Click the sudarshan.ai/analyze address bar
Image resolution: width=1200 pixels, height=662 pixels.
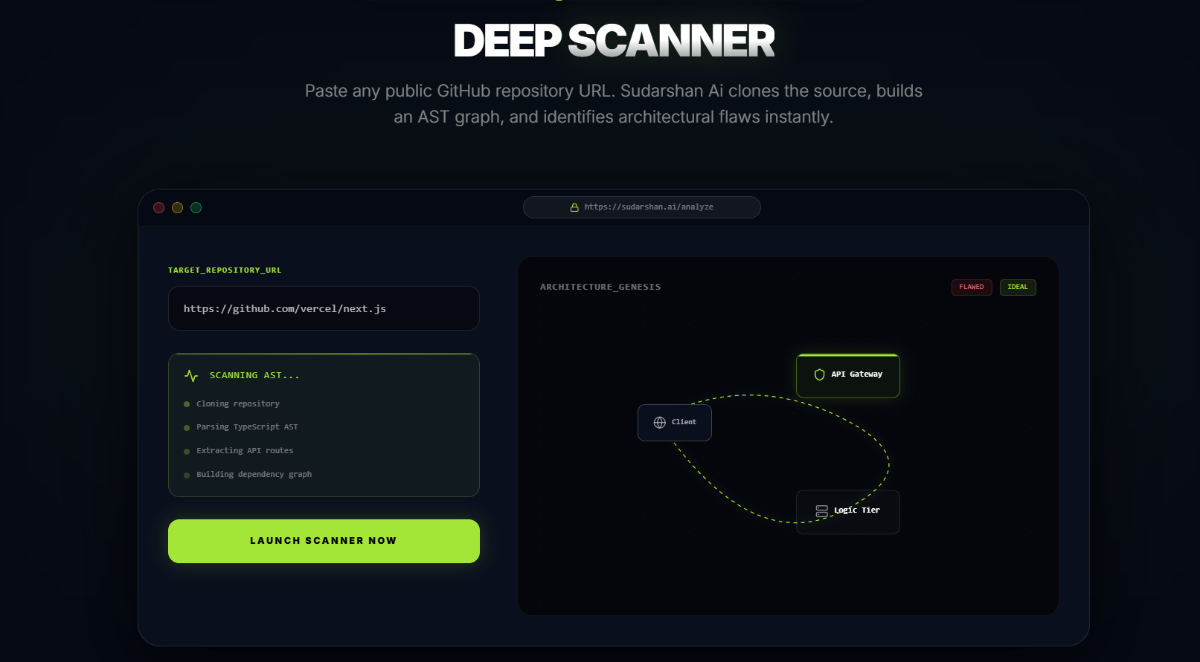tap(642, 207)
